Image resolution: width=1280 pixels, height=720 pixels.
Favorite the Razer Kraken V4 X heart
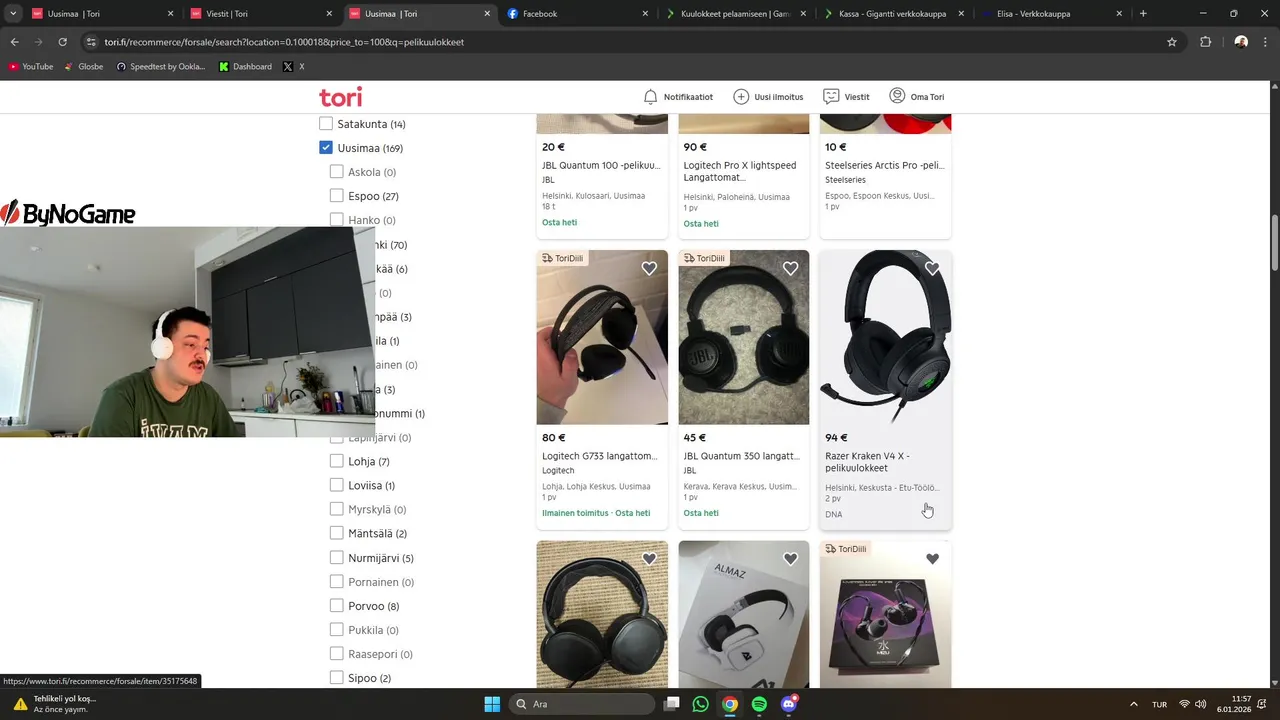[932, 268]
